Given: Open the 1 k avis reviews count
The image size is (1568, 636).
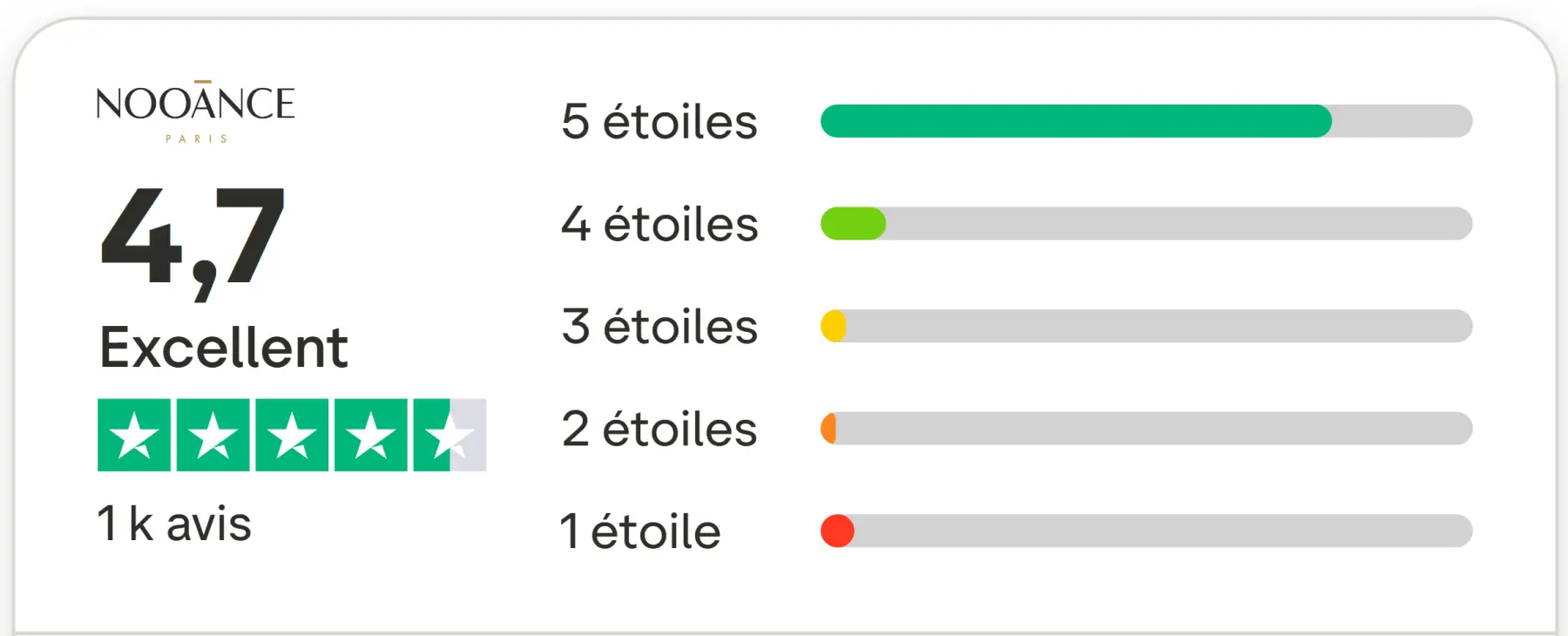Looking at the screenshot, I should click(x=174, y=524).
